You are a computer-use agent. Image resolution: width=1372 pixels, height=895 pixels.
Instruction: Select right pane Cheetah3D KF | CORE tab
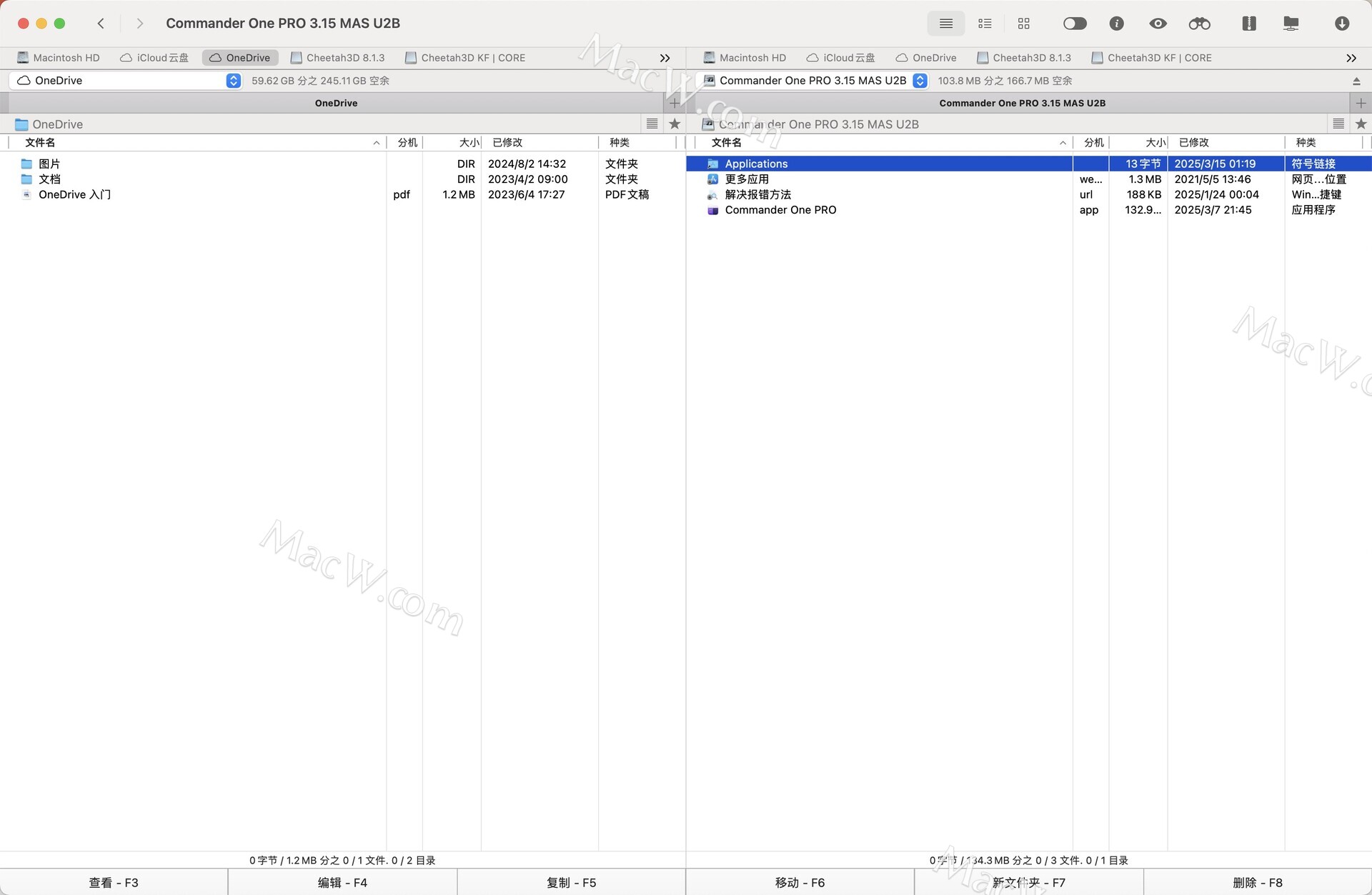tap(1150, 58)
